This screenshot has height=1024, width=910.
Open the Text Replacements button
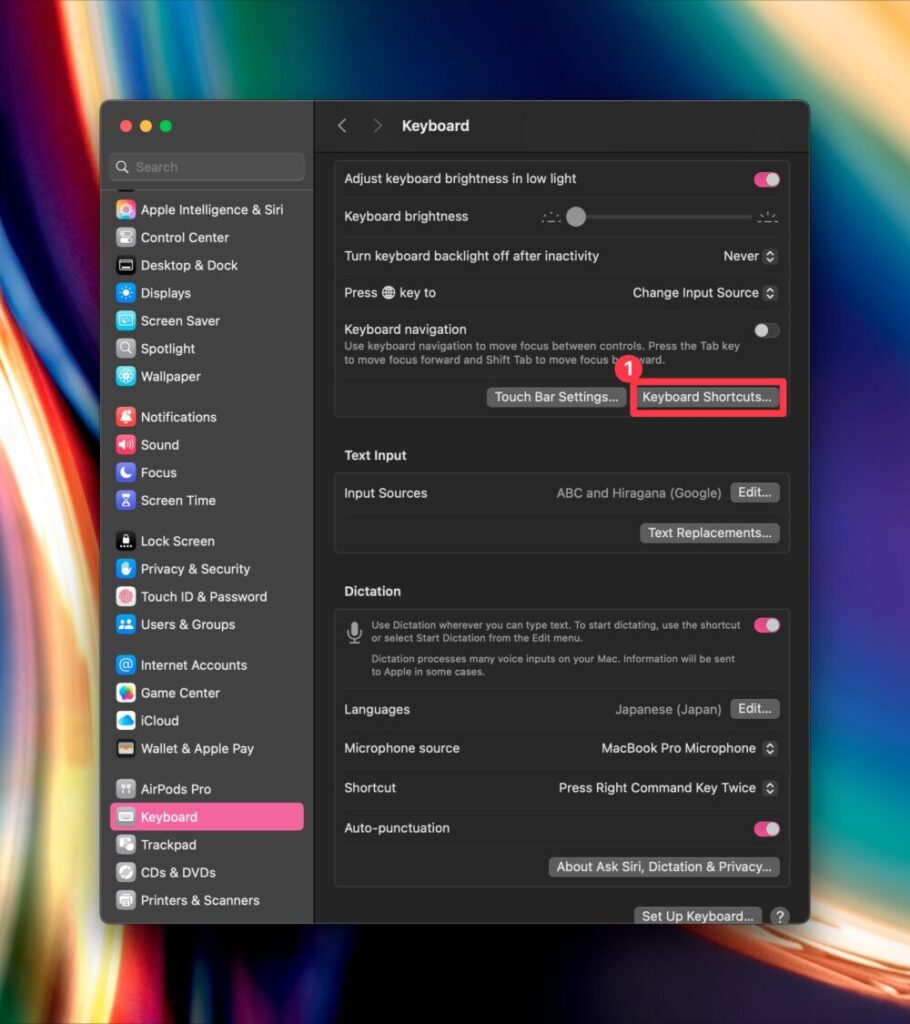(x=709, y=533)
